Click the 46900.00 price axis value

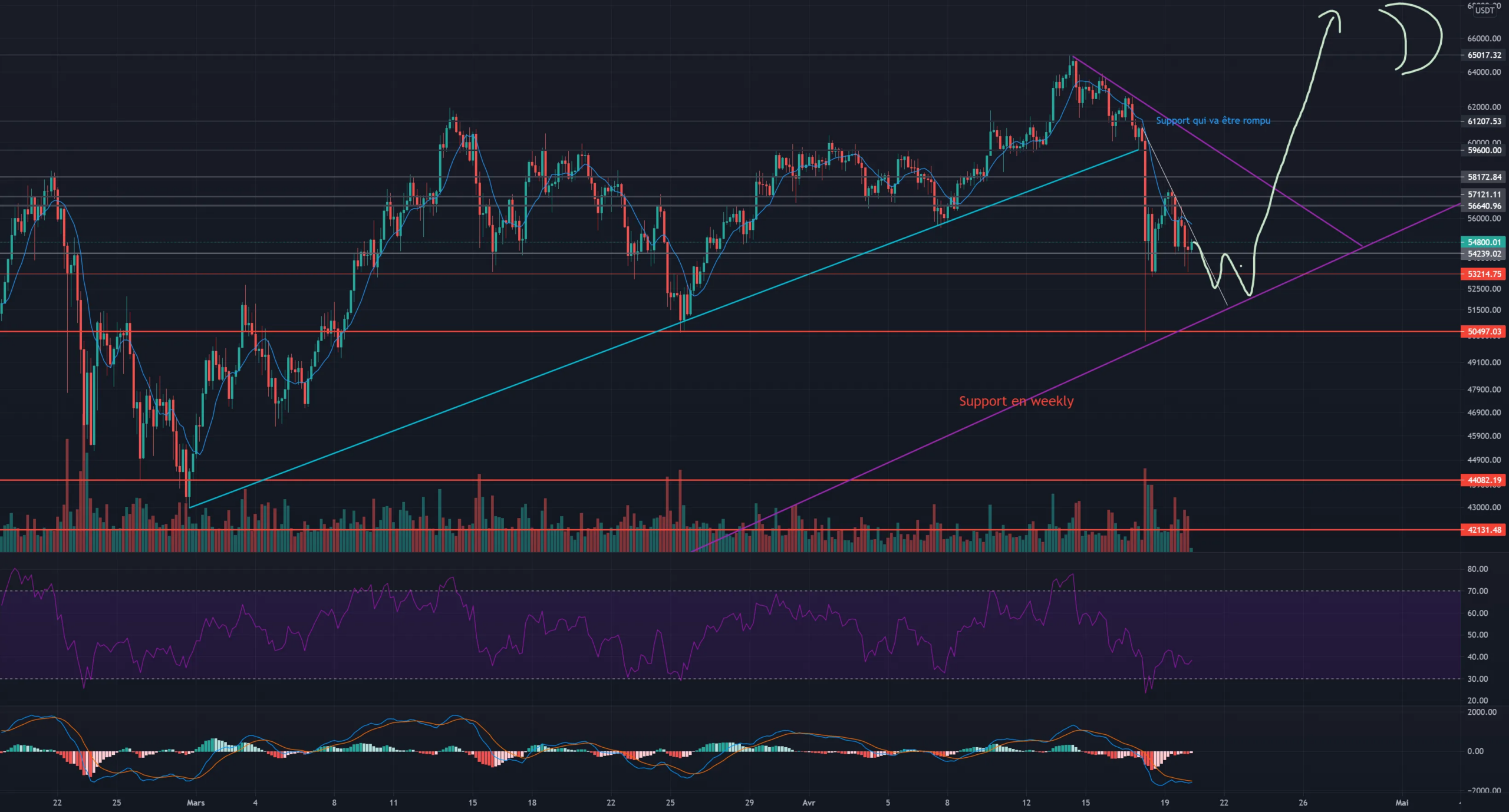[1484, 412]
